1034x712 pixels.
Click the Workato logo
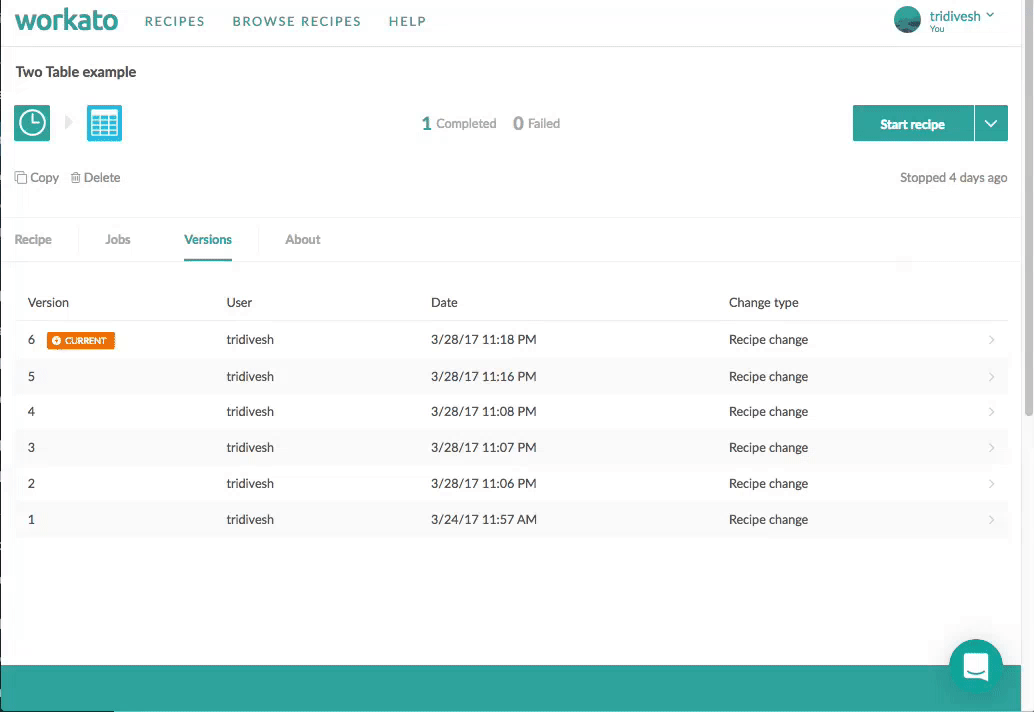[66, 20]
